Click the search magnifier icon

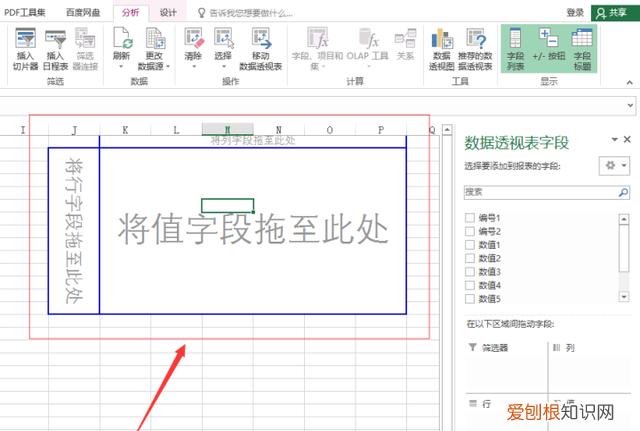point(623,192)
